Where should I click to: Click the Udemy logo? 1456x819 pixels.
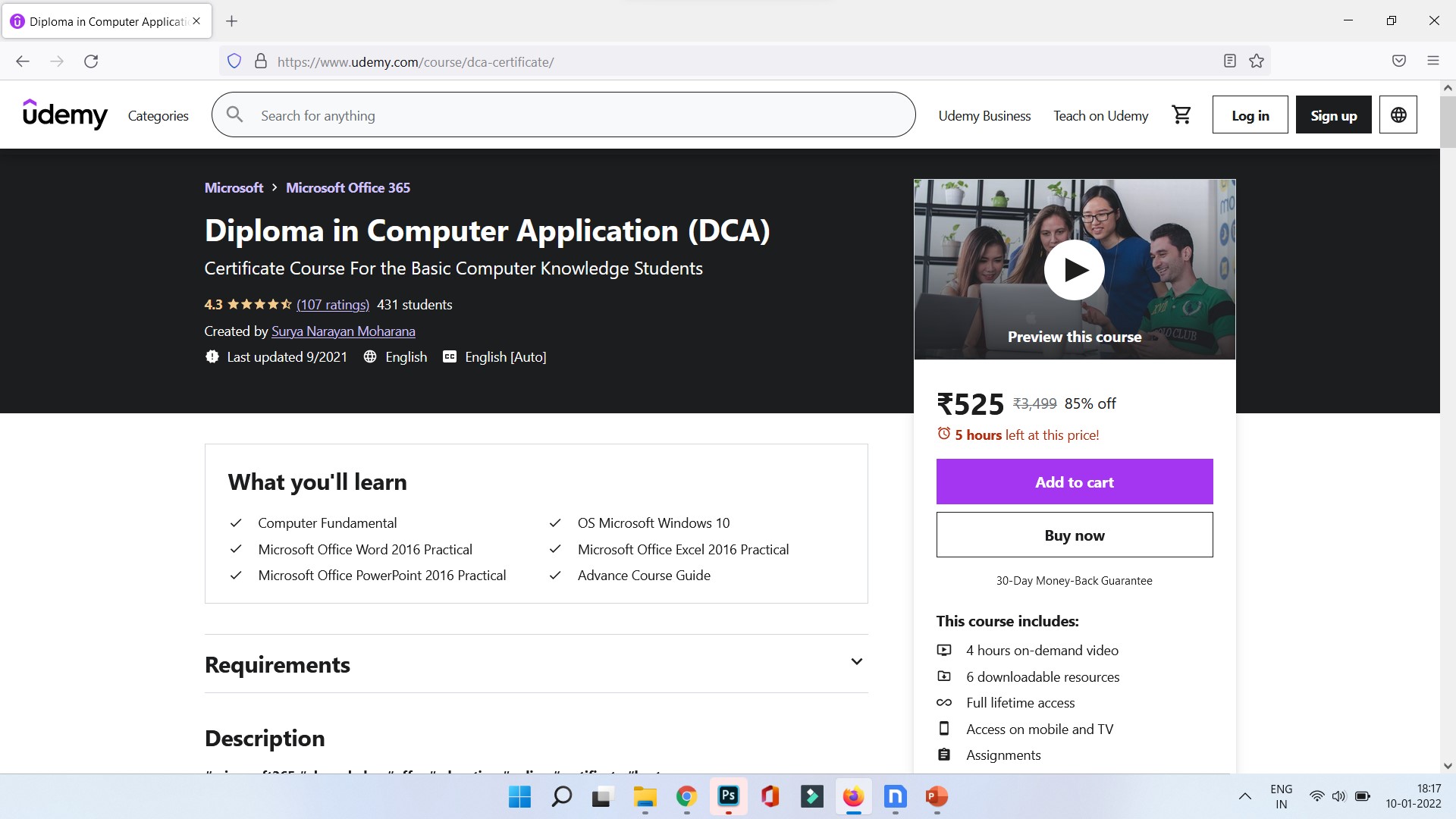point(65,115)
